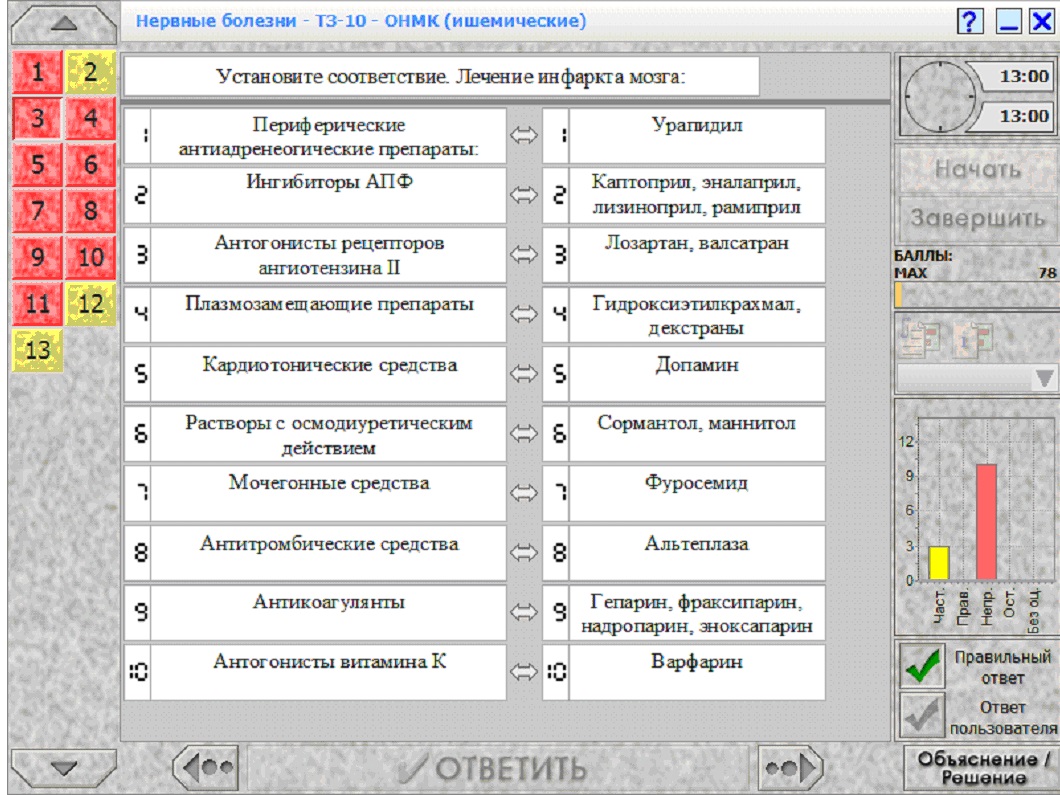This screenshot has width=1060, height=795.
Task: Click swap arrow for Сормантол row
Action: pos(523,433)
